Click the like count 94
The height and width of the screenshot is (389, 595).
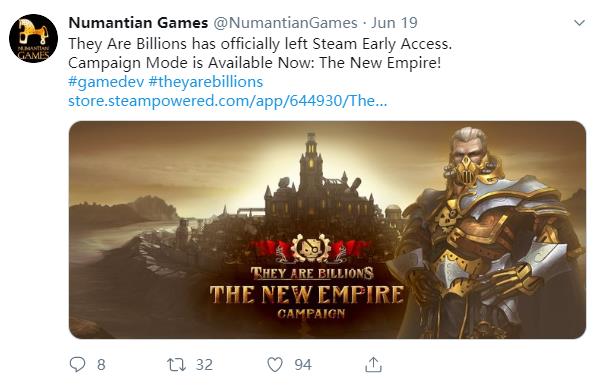[x=303, y=365]
